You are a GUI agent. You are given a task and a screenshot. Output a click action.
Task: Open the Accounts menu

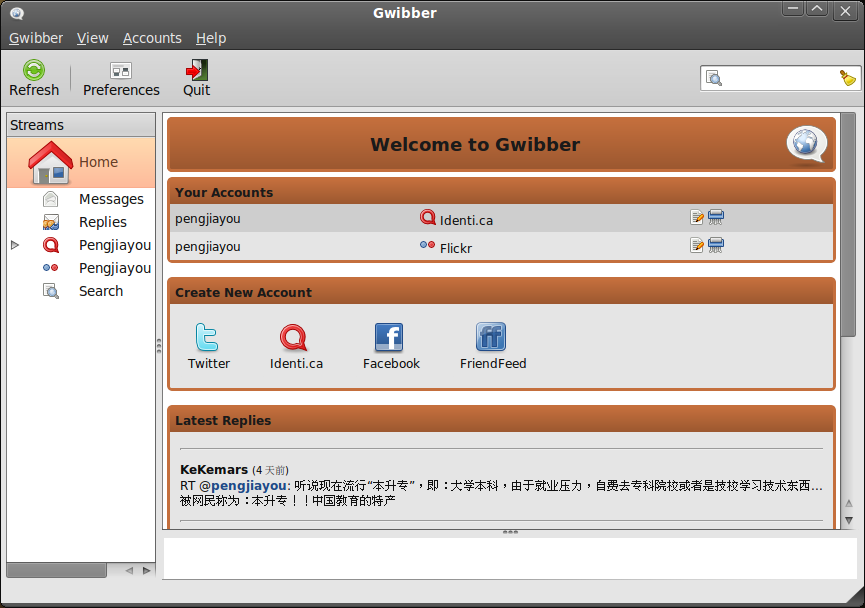pos(152,38)
